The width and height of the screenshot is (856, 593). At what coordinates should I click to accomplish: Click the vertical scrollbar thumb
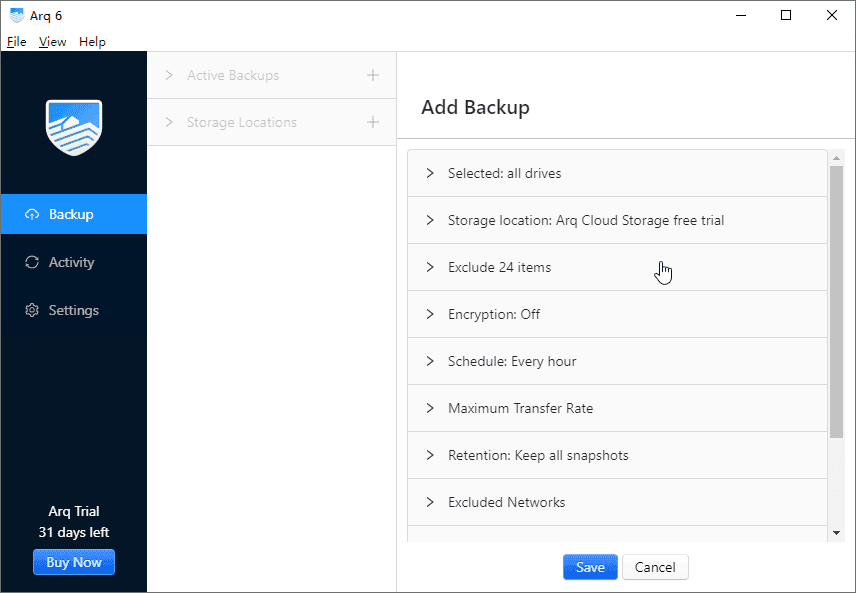pyautogui.click(x=836, y=300)
